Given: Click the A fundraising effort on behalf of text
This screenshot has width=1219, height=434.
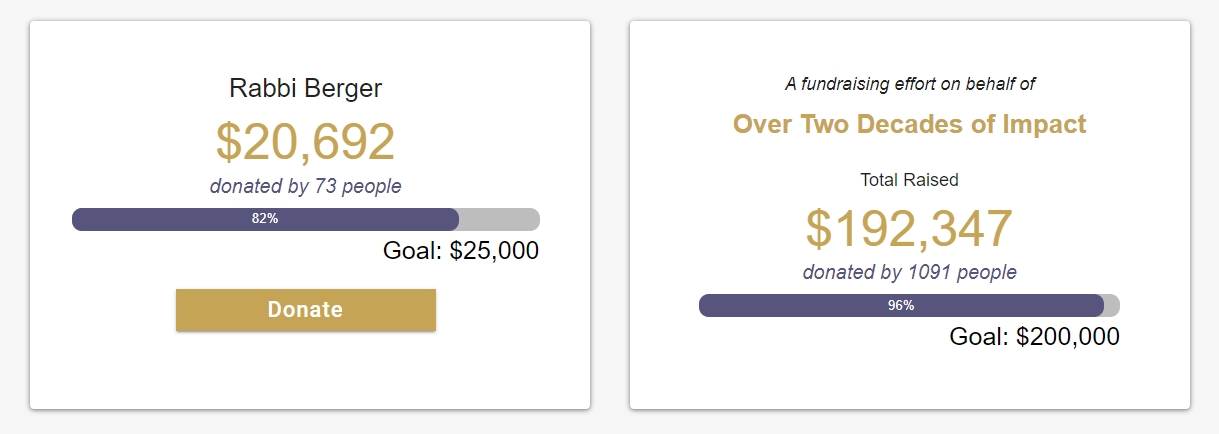Looking at the screenshot, I should tap(909, 84).
